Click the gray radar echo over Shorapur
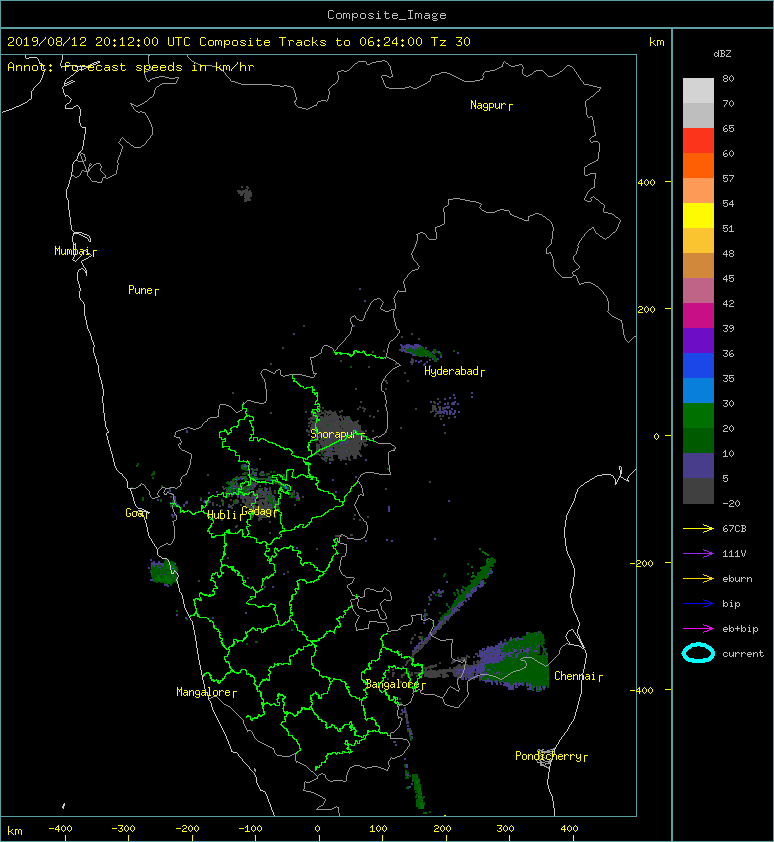The width and height of the screenshot is (774, 842). (x=337, y=434)
